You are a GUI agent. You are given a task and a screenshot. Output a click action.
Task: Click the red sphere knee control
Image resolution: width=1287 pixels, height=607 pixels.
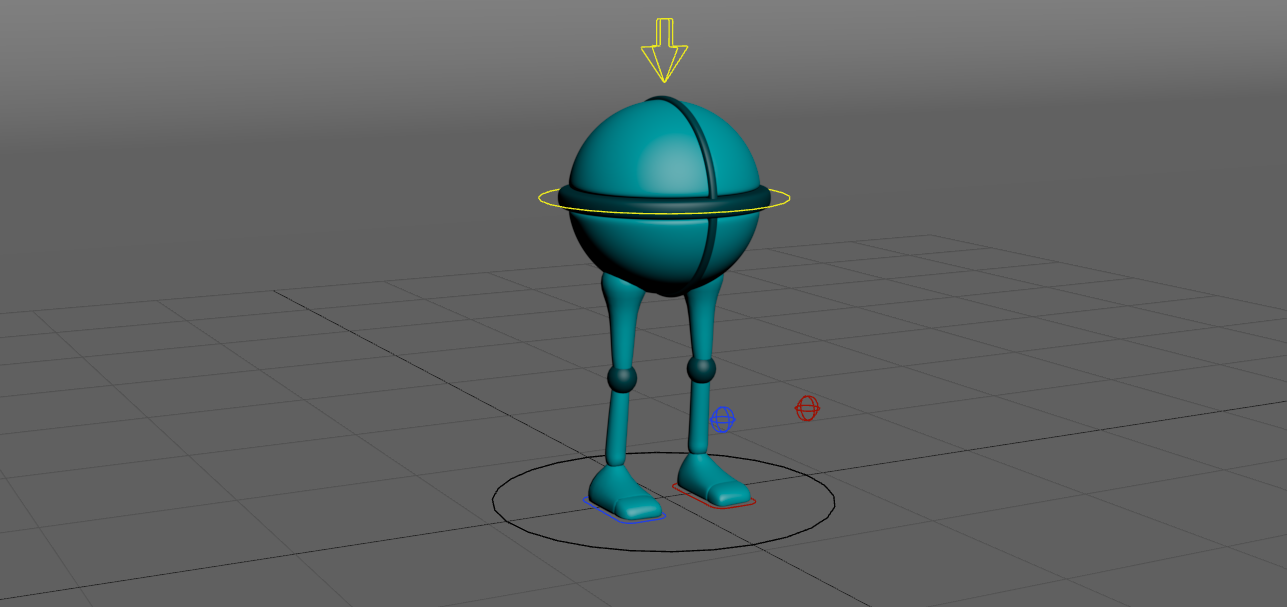click(x=807, y=408)
